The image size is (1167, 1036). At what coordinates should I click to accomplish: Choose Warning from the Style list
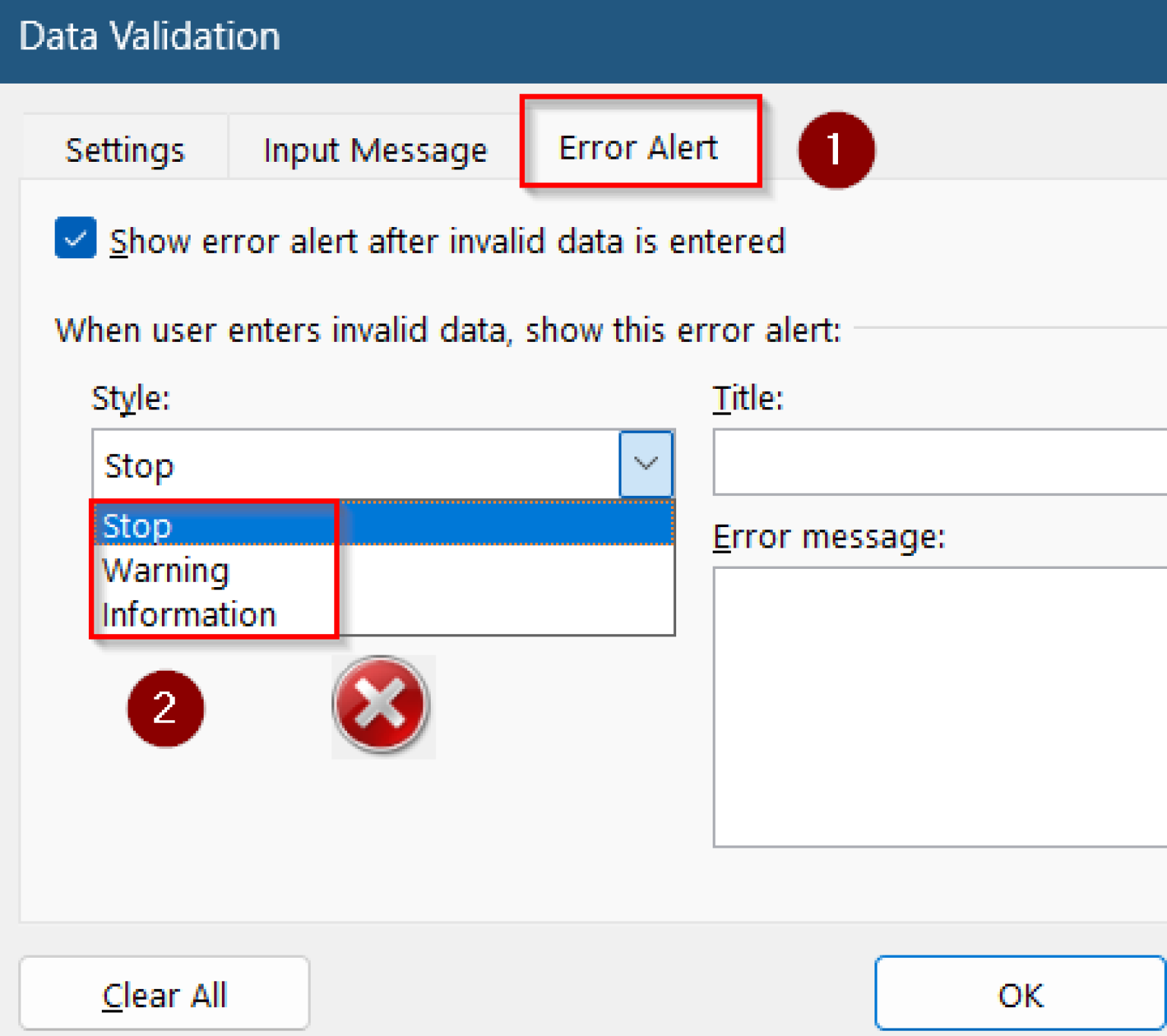click(166, 570)
